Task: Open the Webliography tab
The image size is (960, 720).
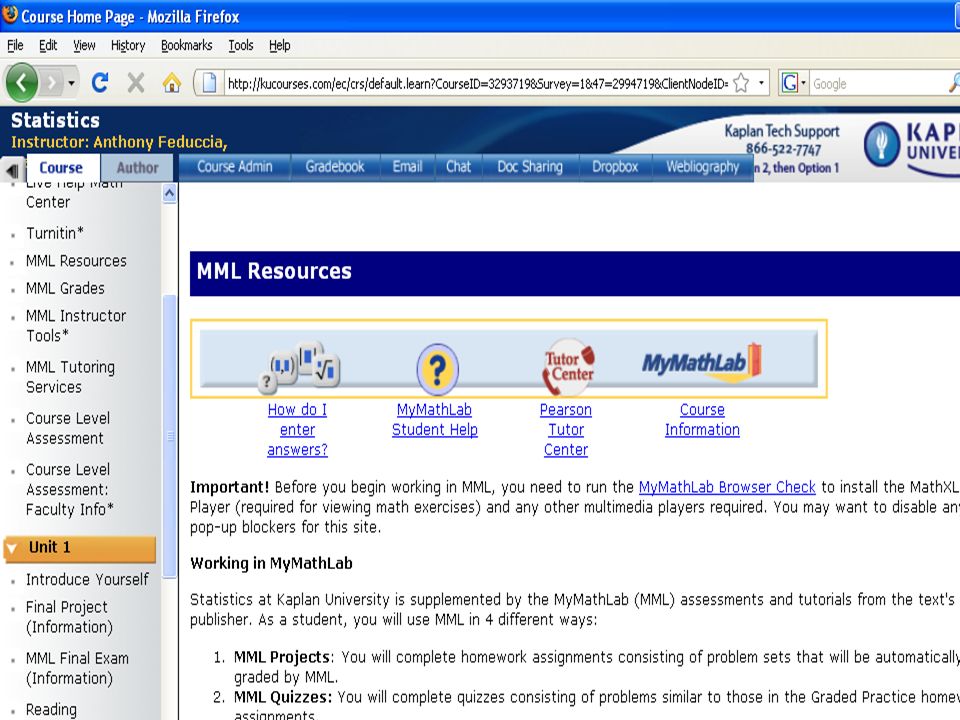Action: coord(703,167)
